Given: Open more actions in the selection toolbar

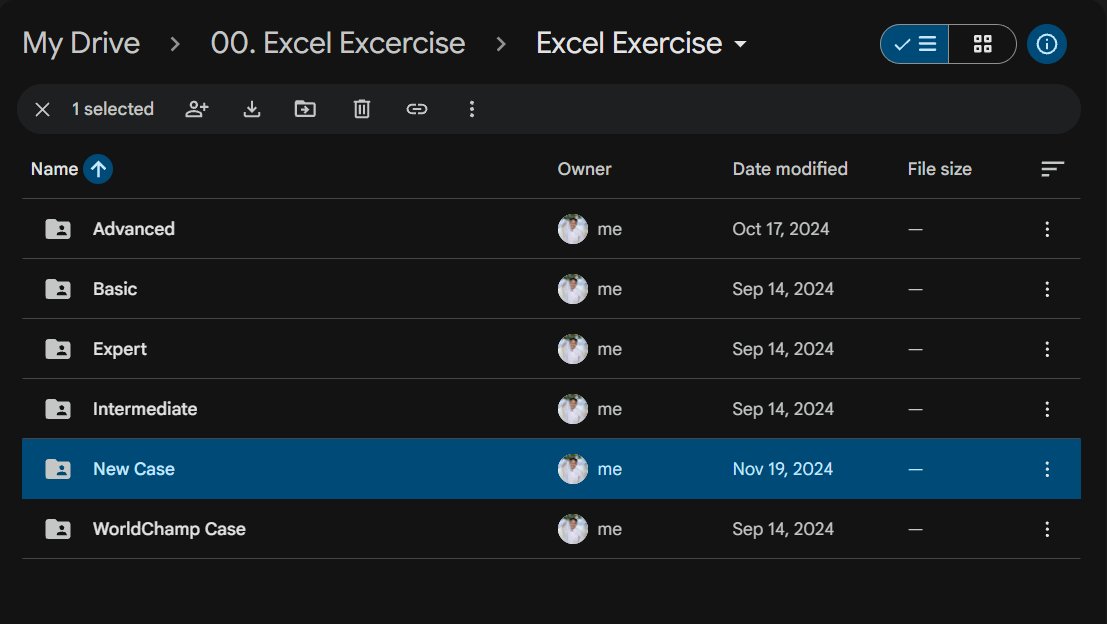Looking at the screenshot, I should 472,109.
